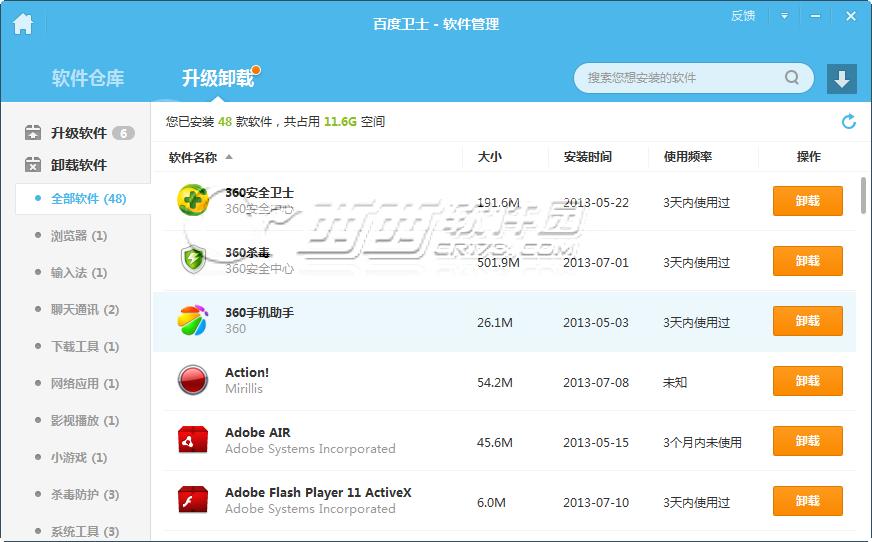Click the home icon in title bar

22,24
